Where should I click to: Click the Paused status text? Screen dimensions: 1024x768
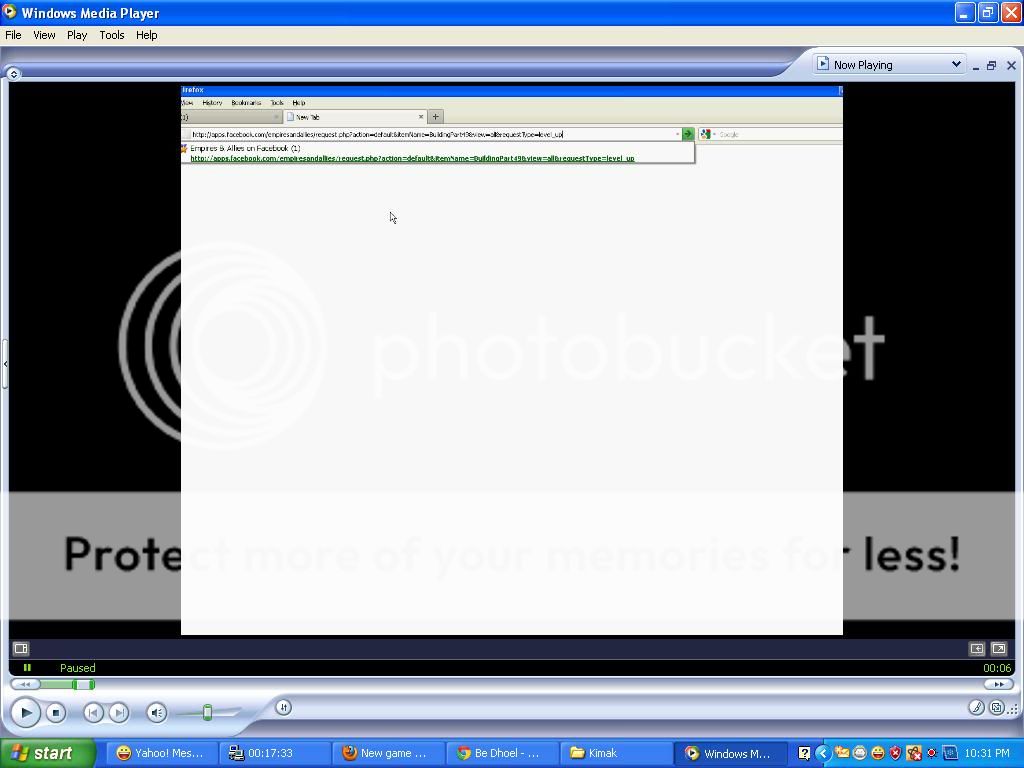[78, 668]
